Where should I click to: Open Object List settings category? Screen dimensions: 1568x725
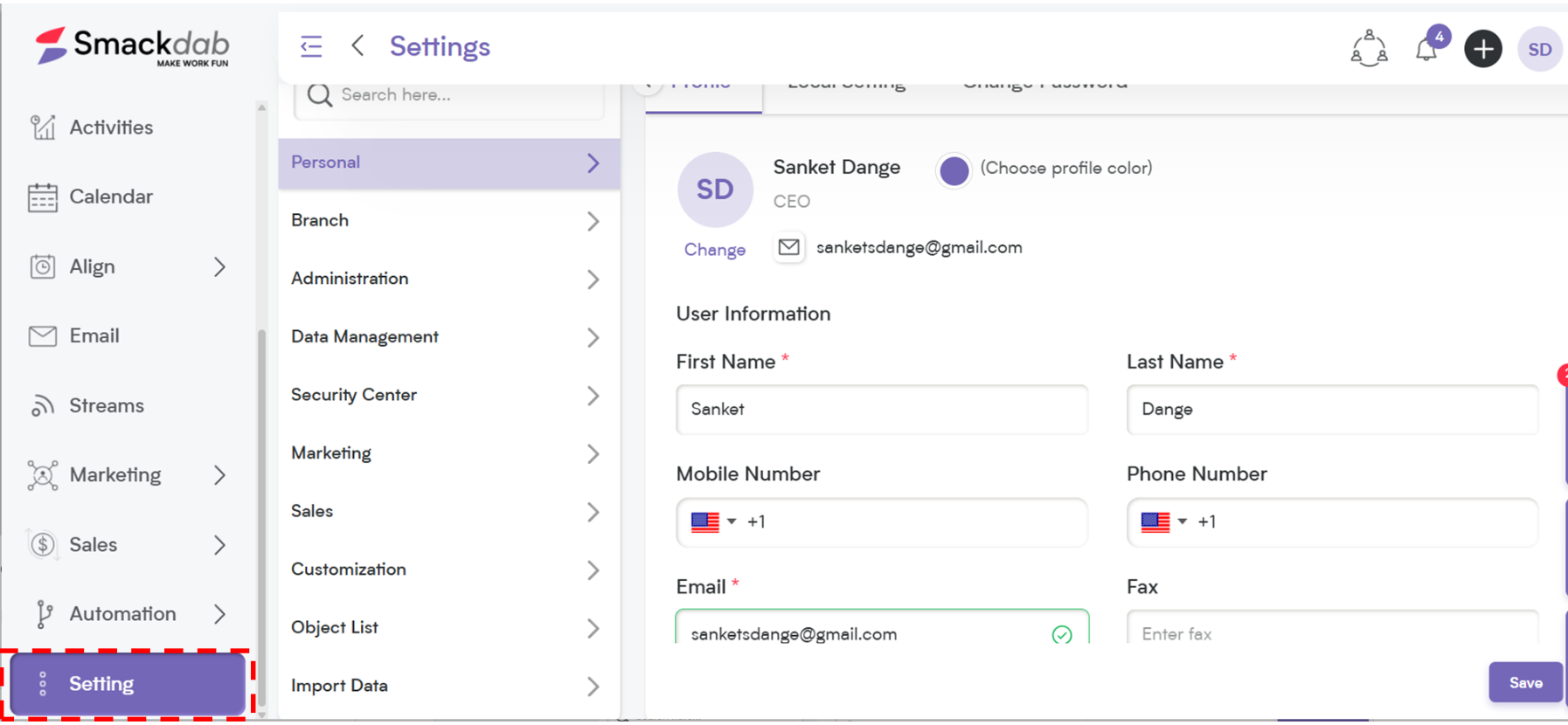click(448, 628)
